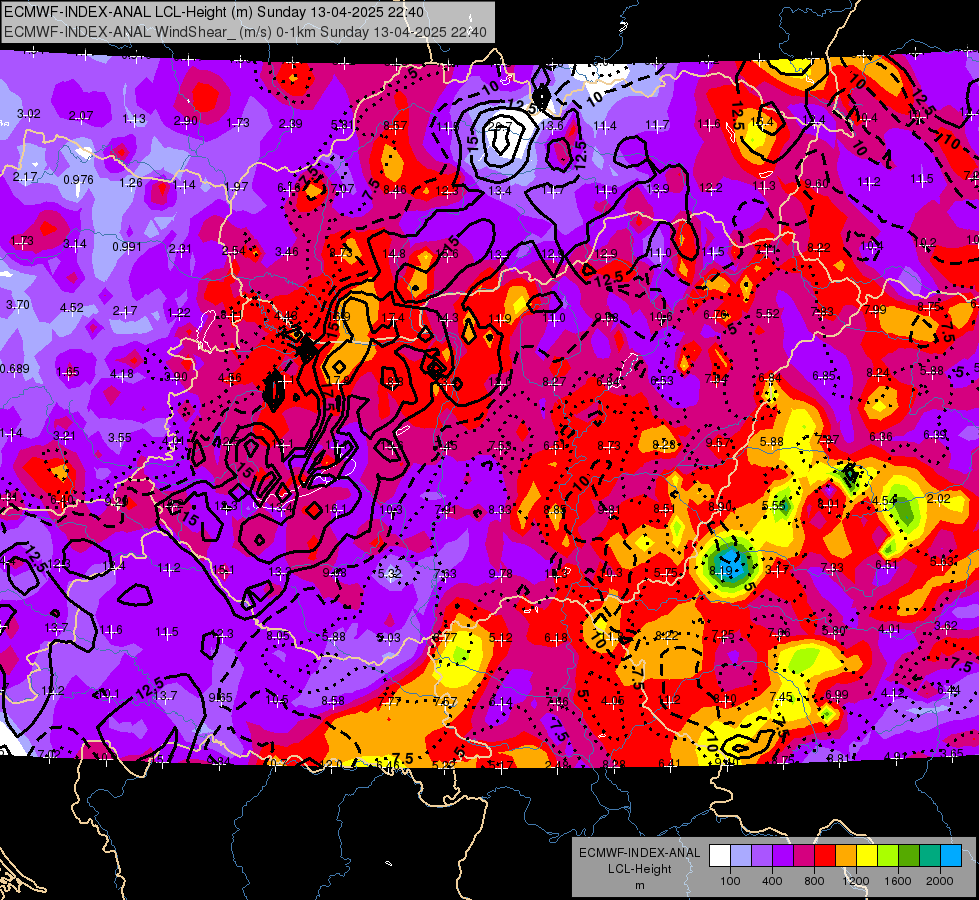The width and height of the screenshot is (979, 900).
Task: Click the legend tick label 1600
Action: tap(898, 881)
